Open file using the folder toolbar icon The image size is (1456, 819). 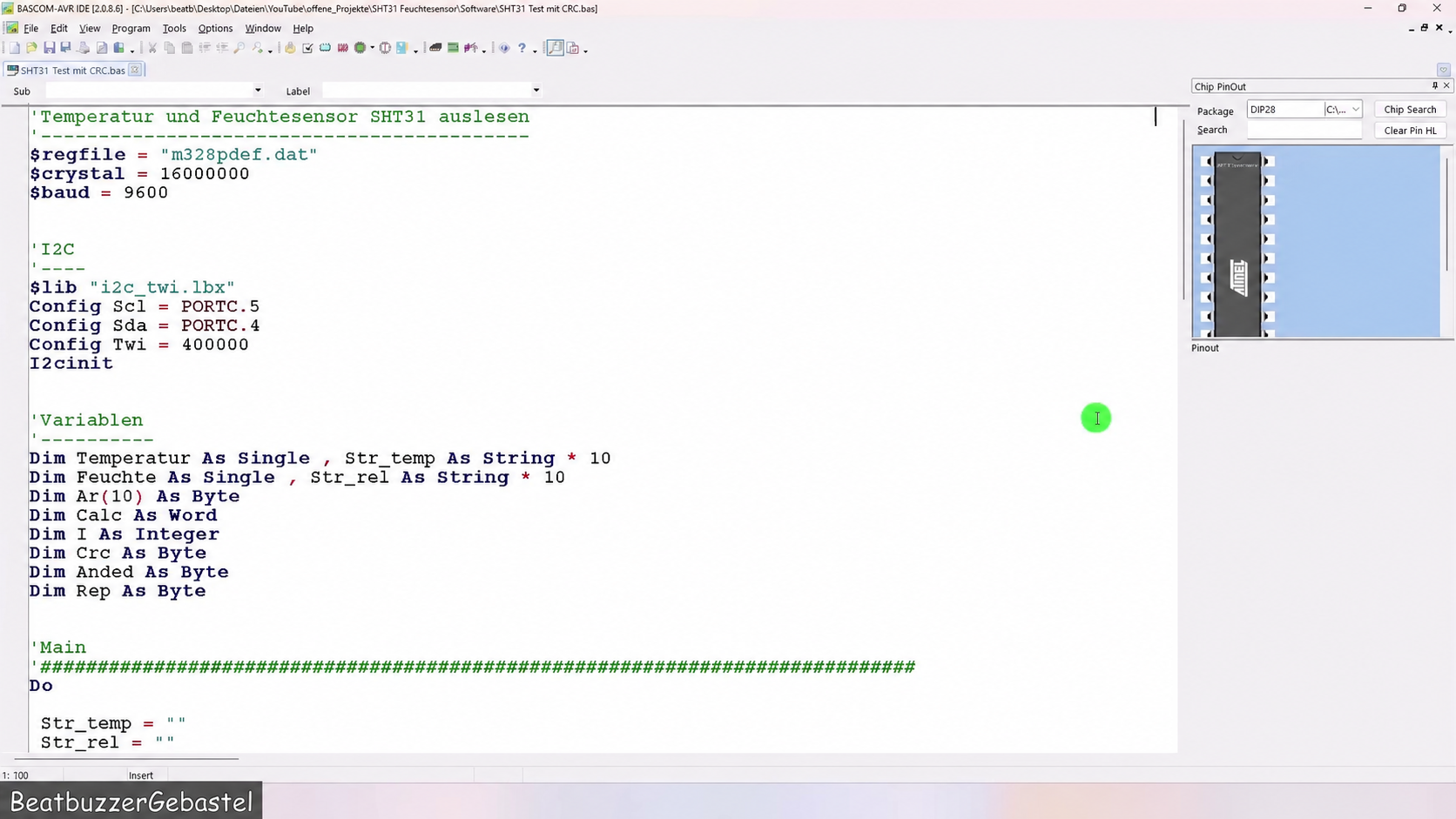pos(31,48)
